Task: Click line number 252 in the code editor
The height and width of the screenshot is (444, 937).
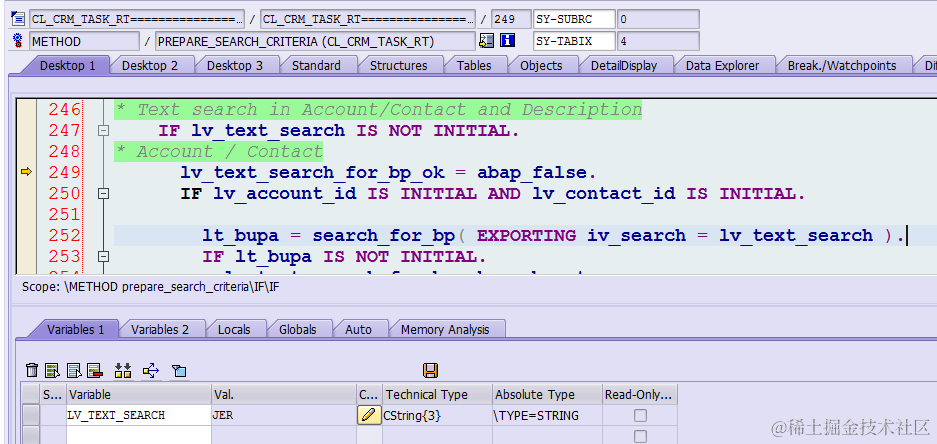Action: 65,235
